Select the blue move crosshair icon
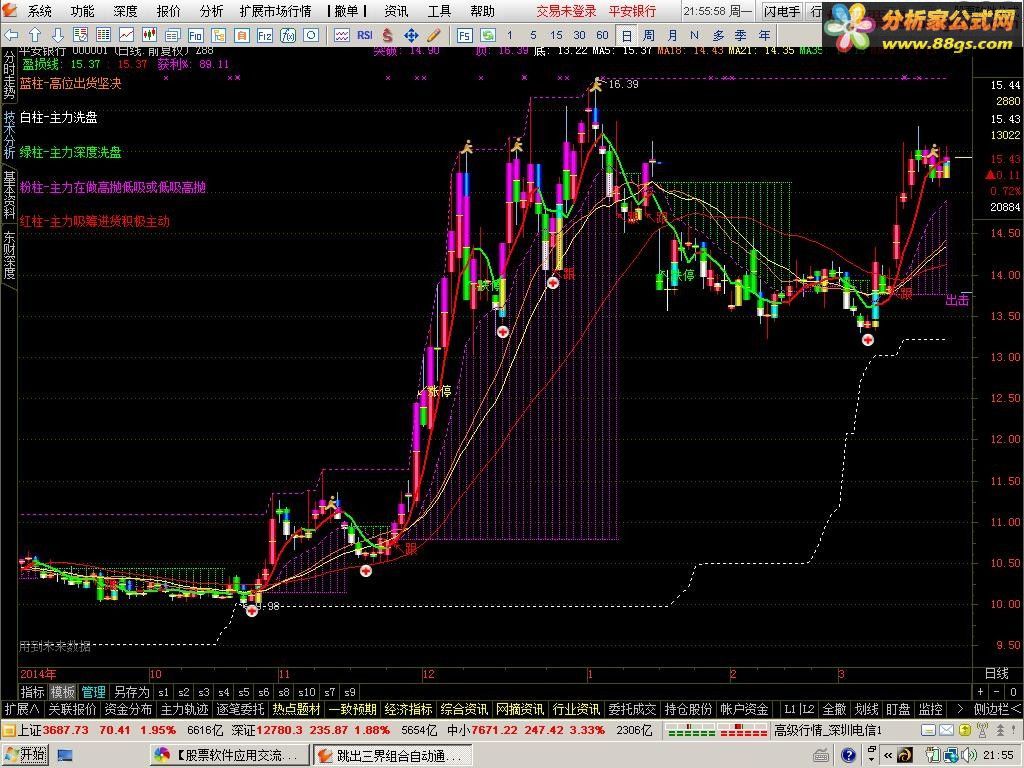Viewport: 1024px width, 768px height. tap(411, 35)
